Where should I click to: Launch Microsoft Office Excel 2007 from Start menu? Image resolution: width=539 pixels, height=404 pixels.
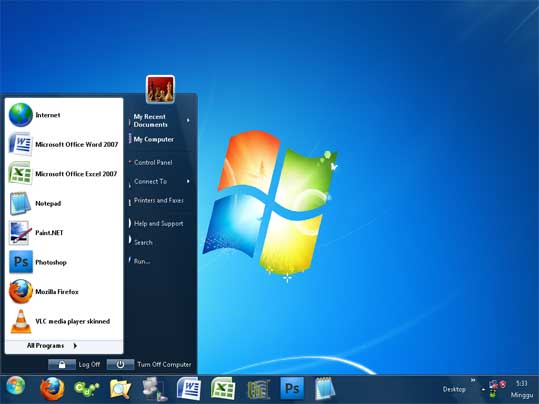point(64,174)
